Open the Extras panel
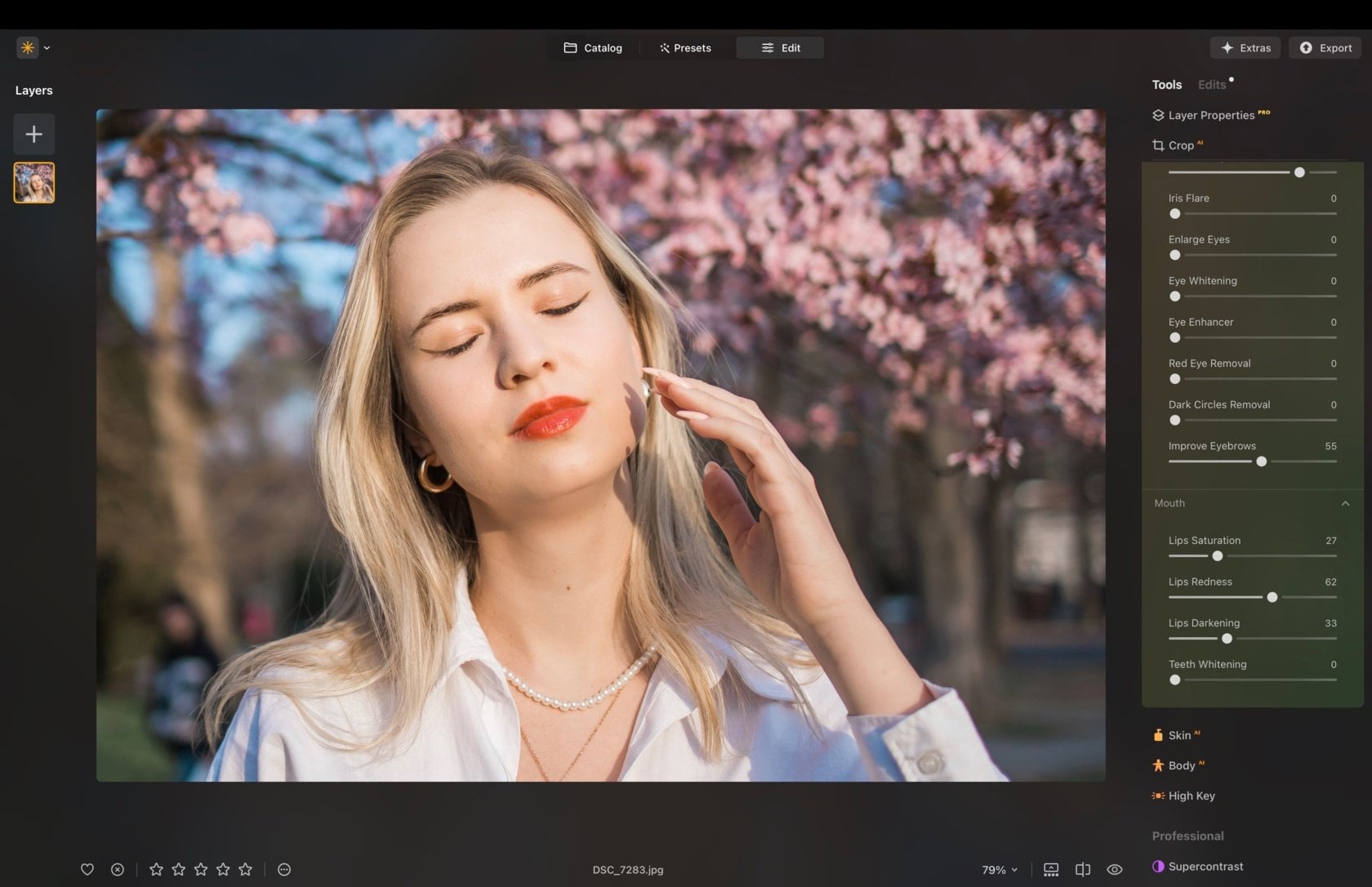The width and height of the screenshot is (1372, 887). point(1245,47)
